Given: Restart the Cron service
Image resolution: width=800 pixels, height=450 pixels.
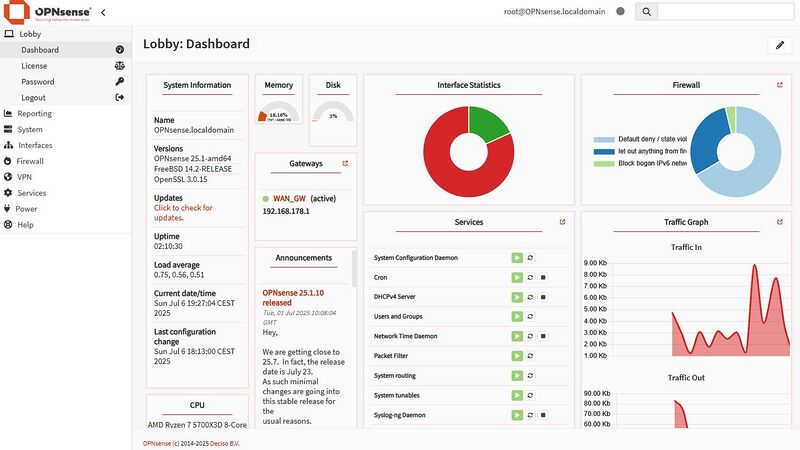Looking at the screenshot, I should coord(530,278).
